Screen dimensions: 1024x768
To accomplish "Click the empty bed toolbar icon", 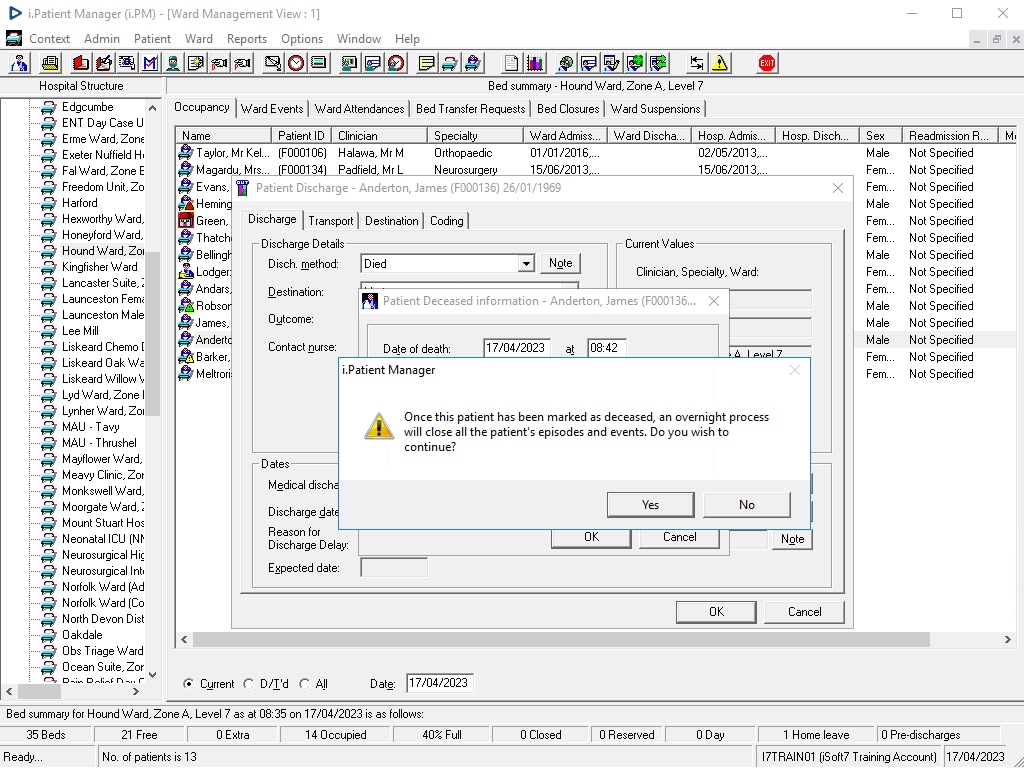I will coord(450,63).
